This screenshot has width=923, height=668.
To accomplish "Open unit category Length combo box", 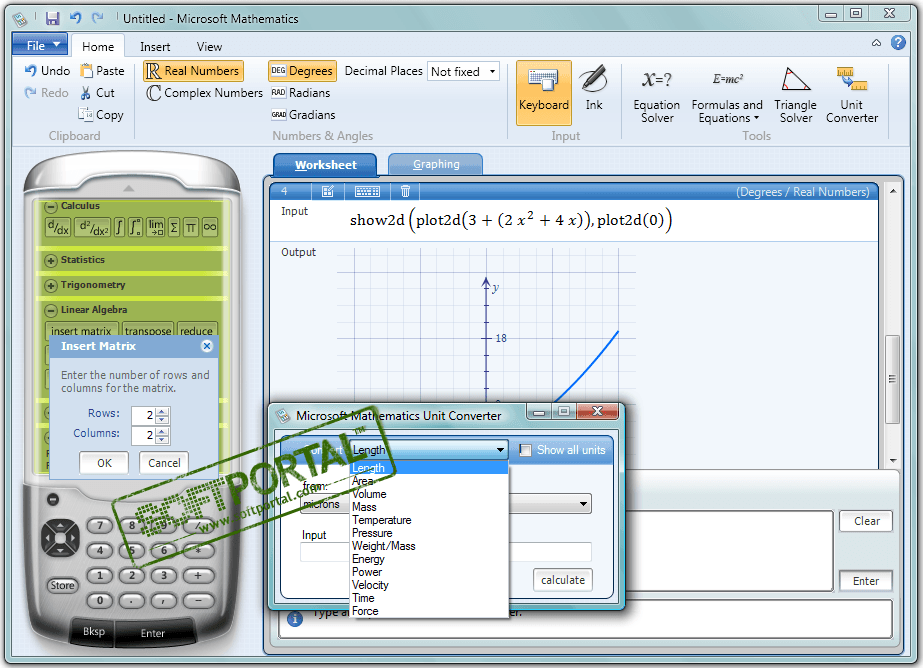I will tap(429, 450).
